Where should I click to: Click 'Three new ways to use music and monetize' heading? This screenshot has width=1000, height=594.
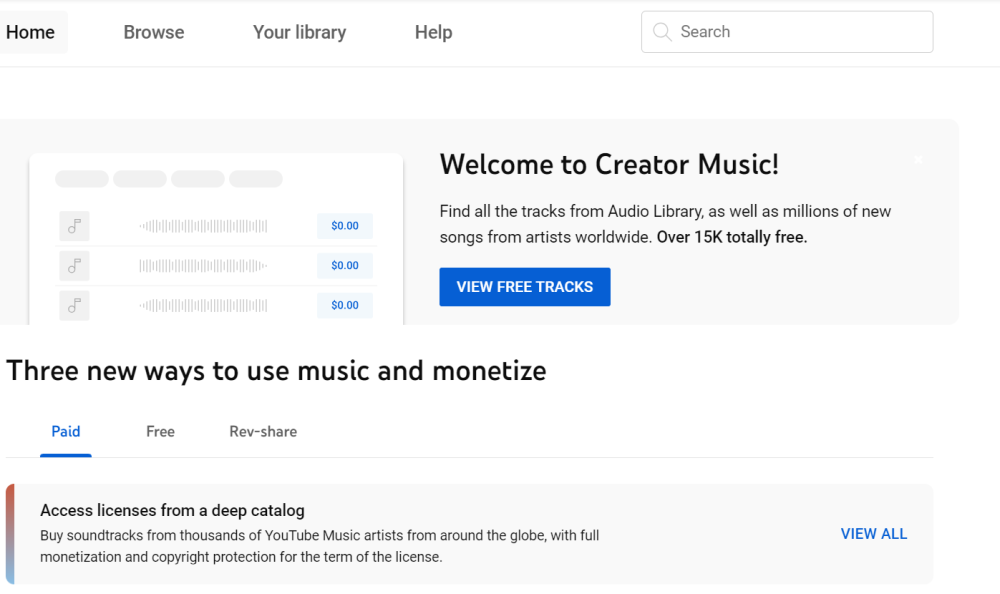276,371
